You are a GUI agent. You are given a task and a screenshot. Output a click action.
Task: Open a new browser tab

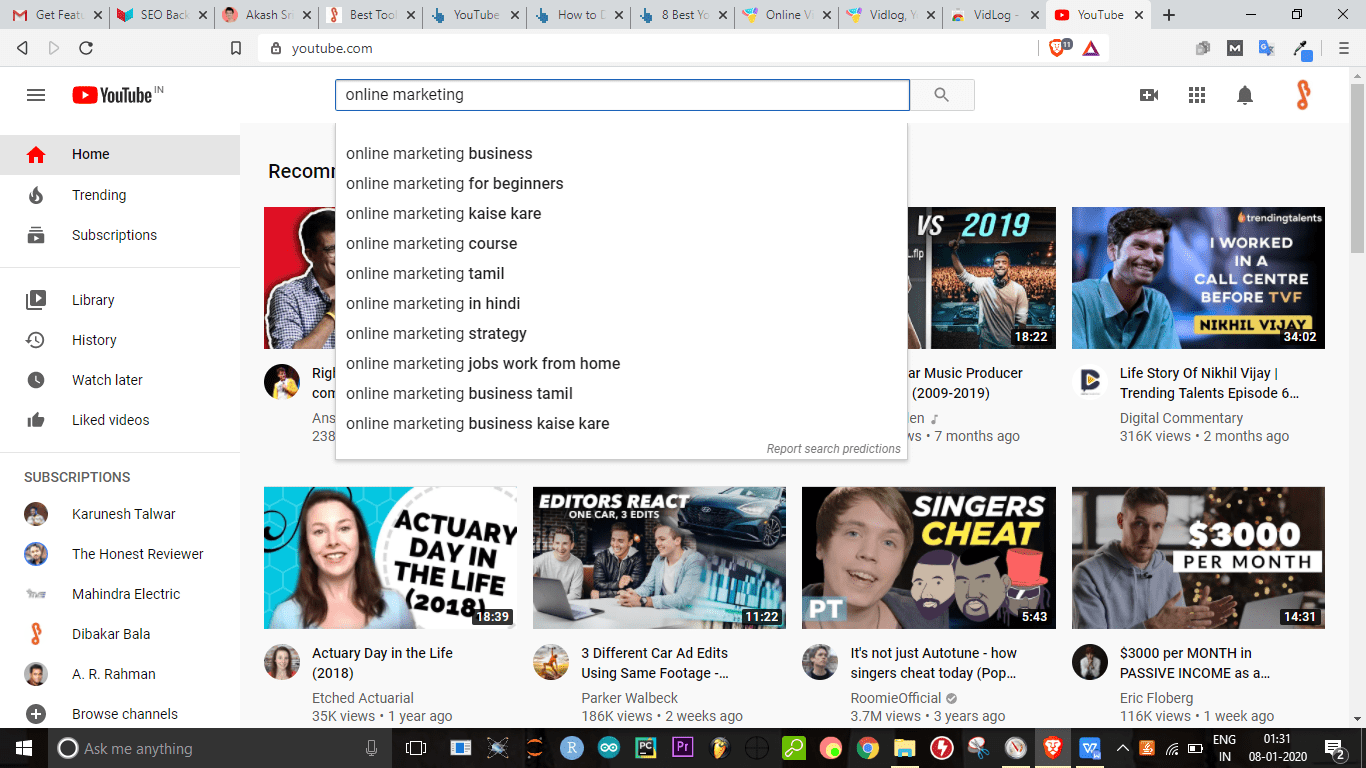pos(1169,15)
